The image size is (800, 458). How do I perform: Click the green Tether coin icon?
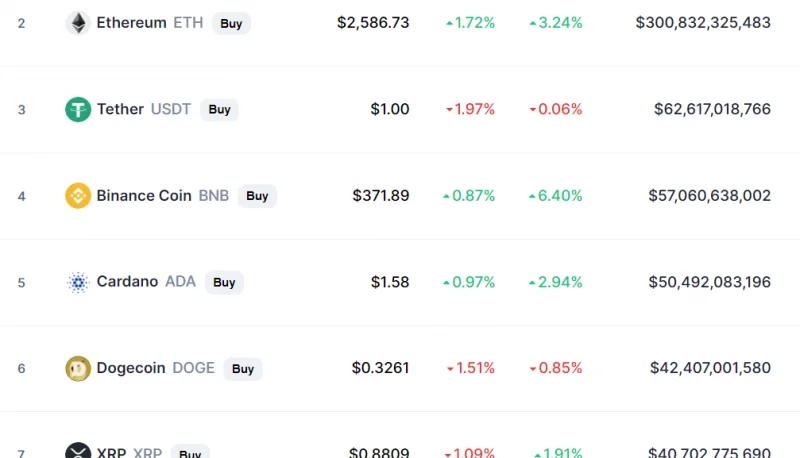[x=78, y=109]
